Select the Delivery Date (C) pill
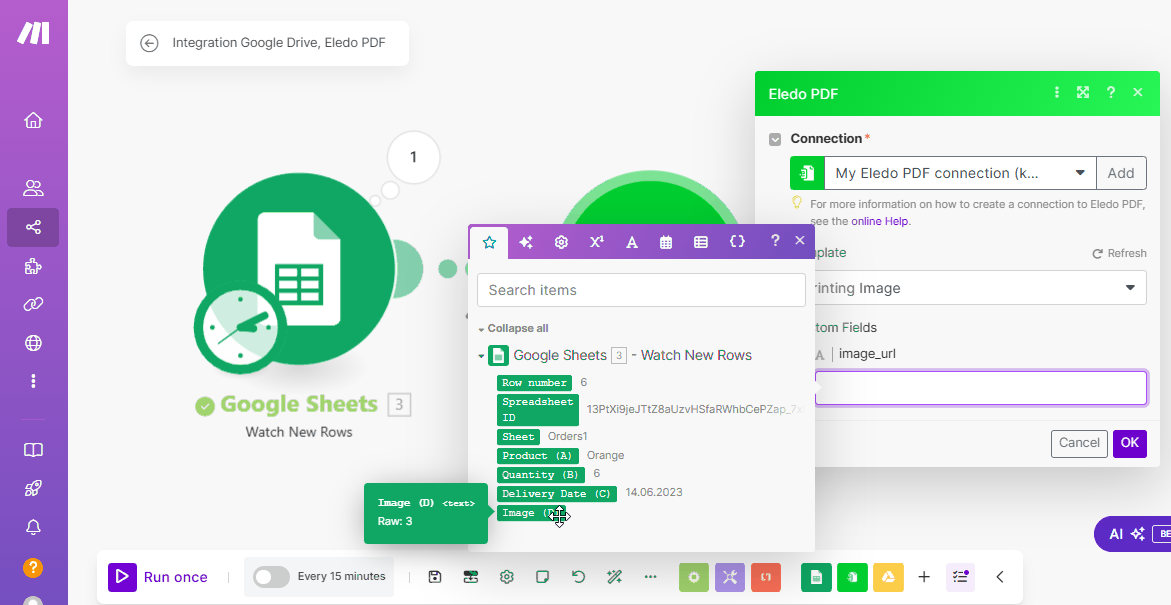 pyautogui.click(x=556, y=494)
